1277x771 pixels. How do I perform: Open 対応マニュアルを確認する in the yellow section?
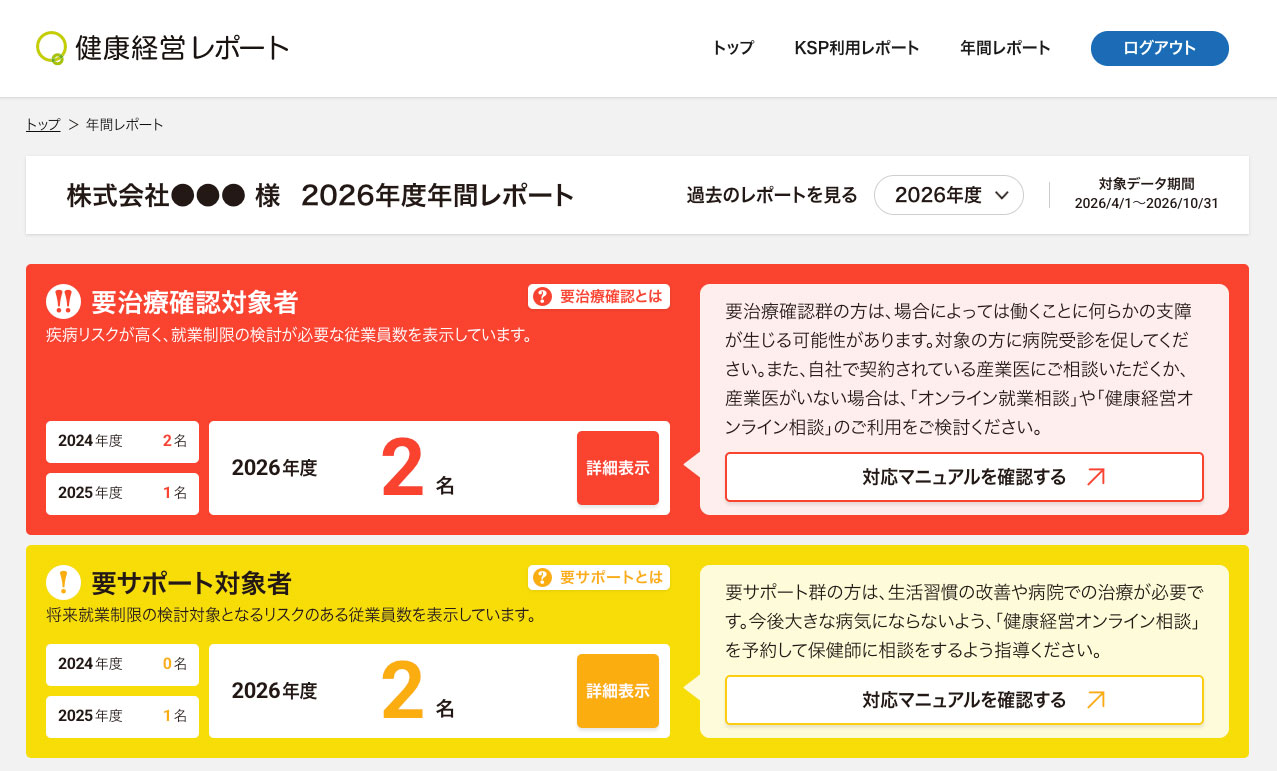coord(964,700)
